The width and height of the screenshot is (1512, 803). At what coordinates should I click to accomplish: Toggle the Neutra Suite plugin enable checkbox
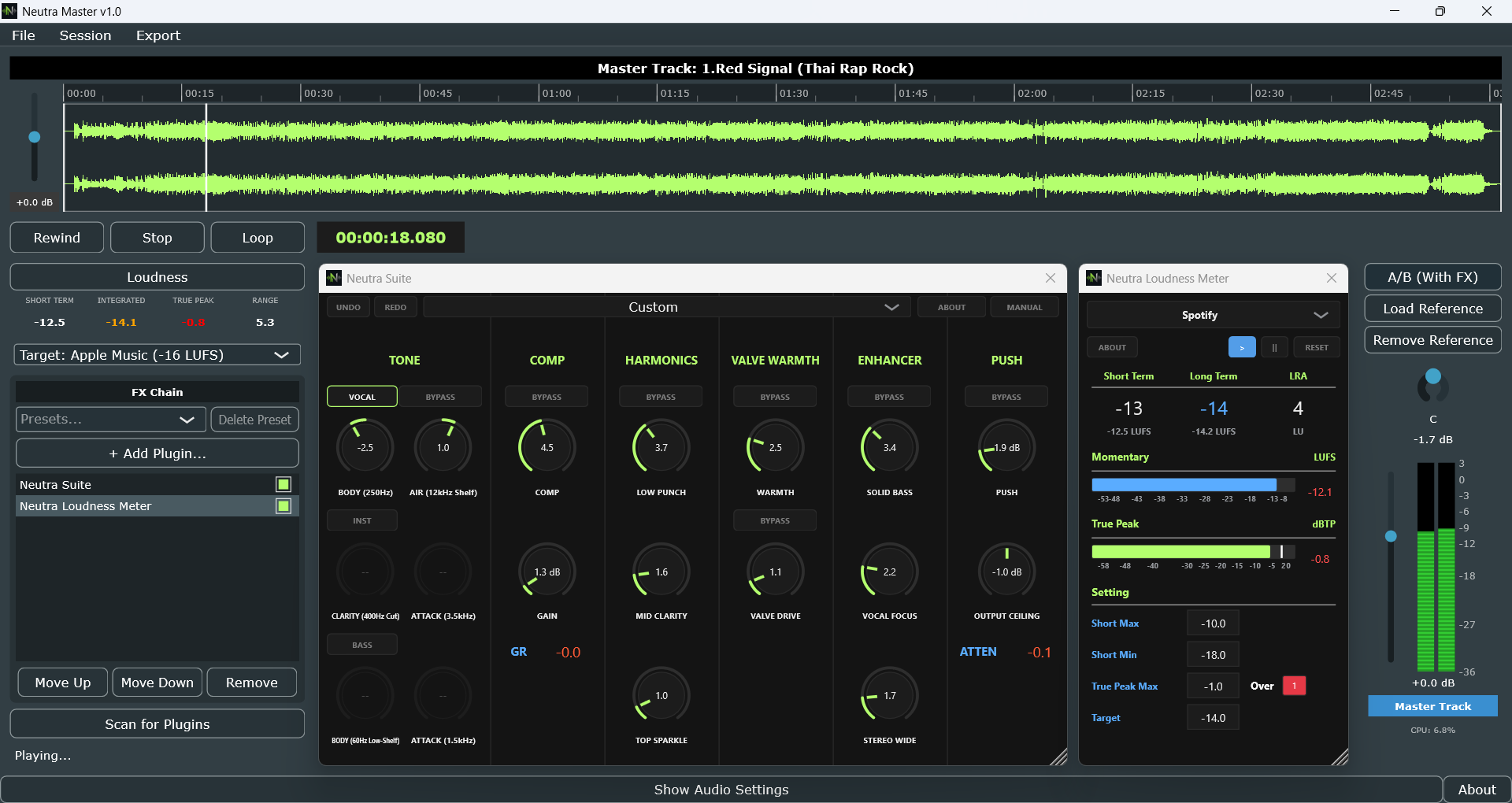point(283,484)
